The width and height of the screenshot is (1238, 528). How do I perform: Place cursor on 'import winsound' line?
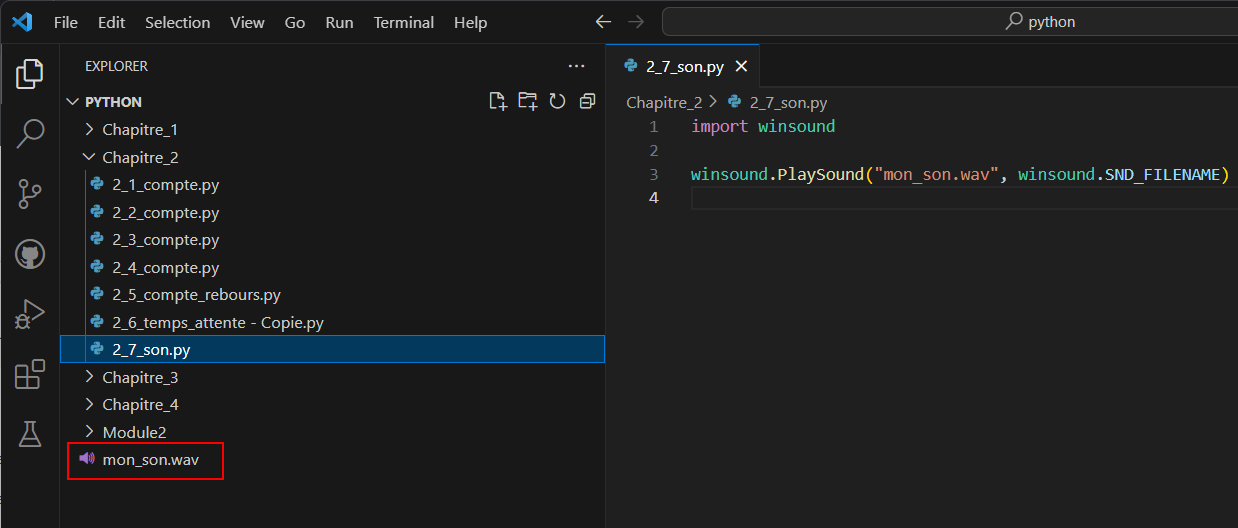tap(763, 126)
